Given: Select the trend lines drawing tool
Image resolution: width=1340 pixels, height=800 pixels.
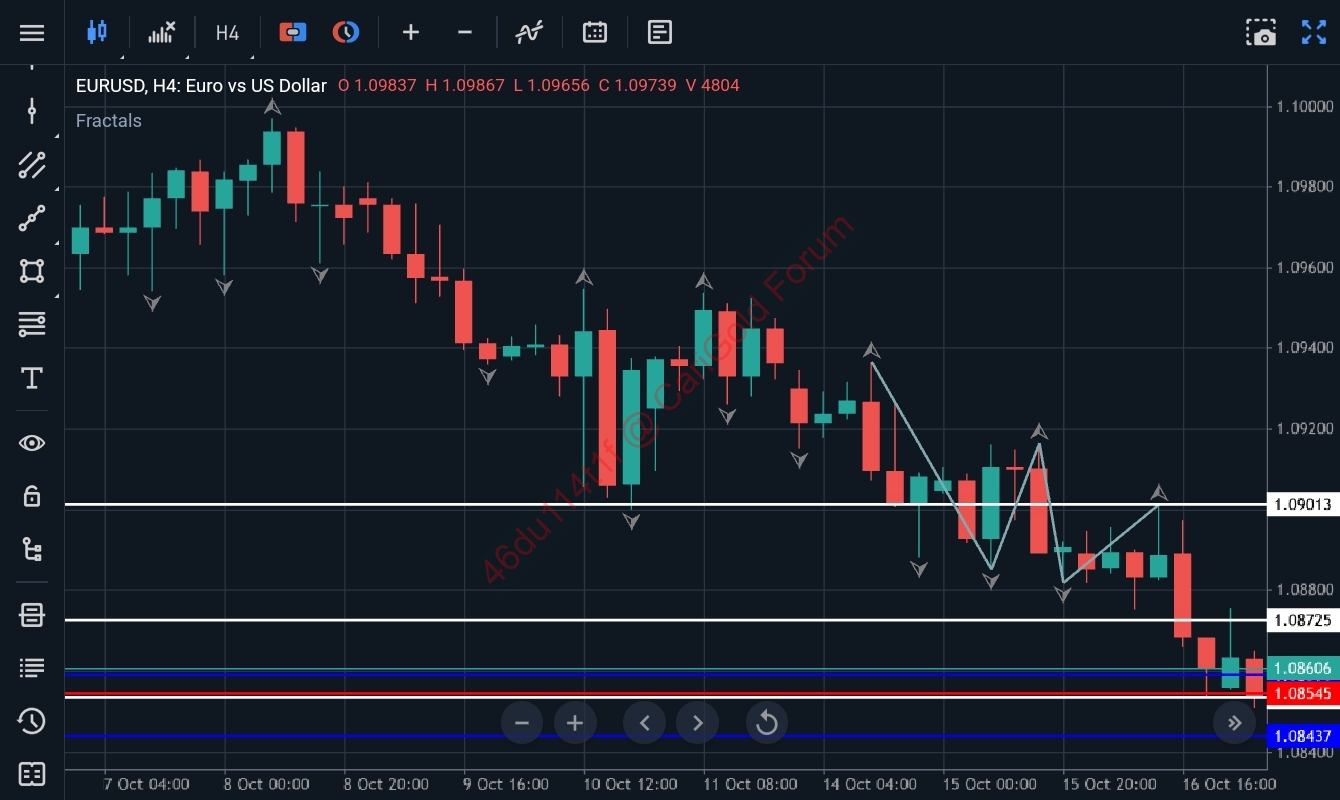Looking at the screenshot, I should coord(32,165).
